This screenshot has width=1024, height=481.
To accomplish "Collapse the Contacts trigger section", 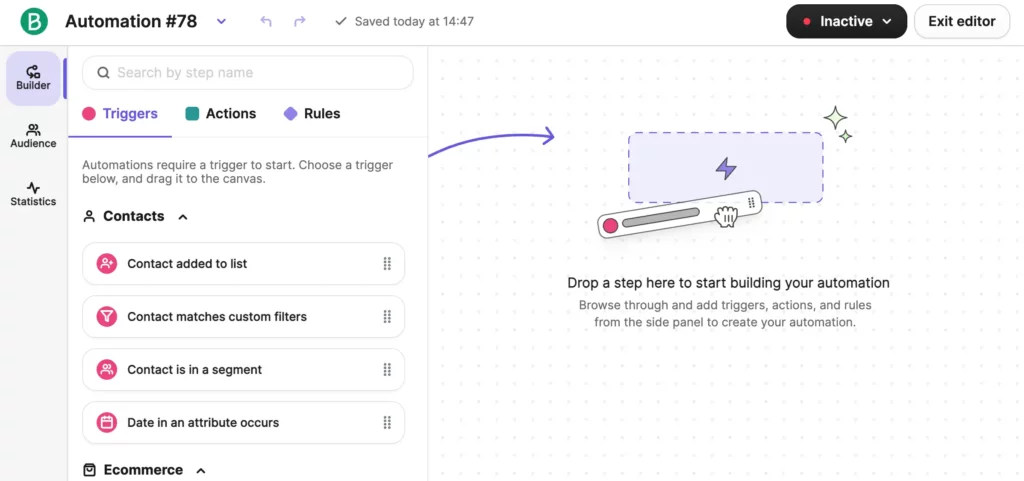I will (x=183, y=216).
